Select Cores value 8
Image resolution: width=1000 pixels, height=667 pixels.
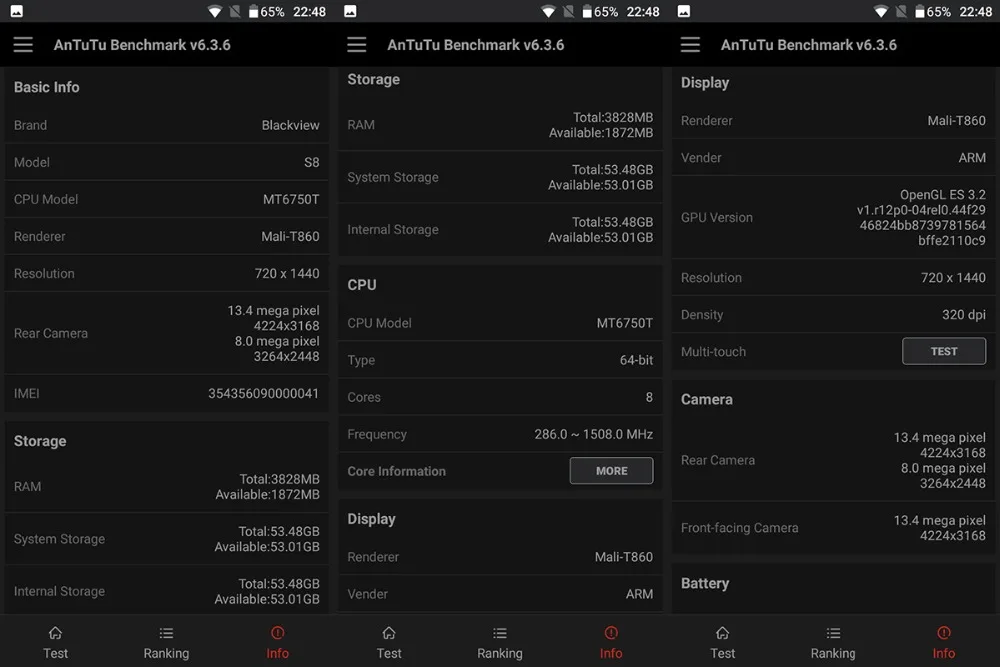649,397
